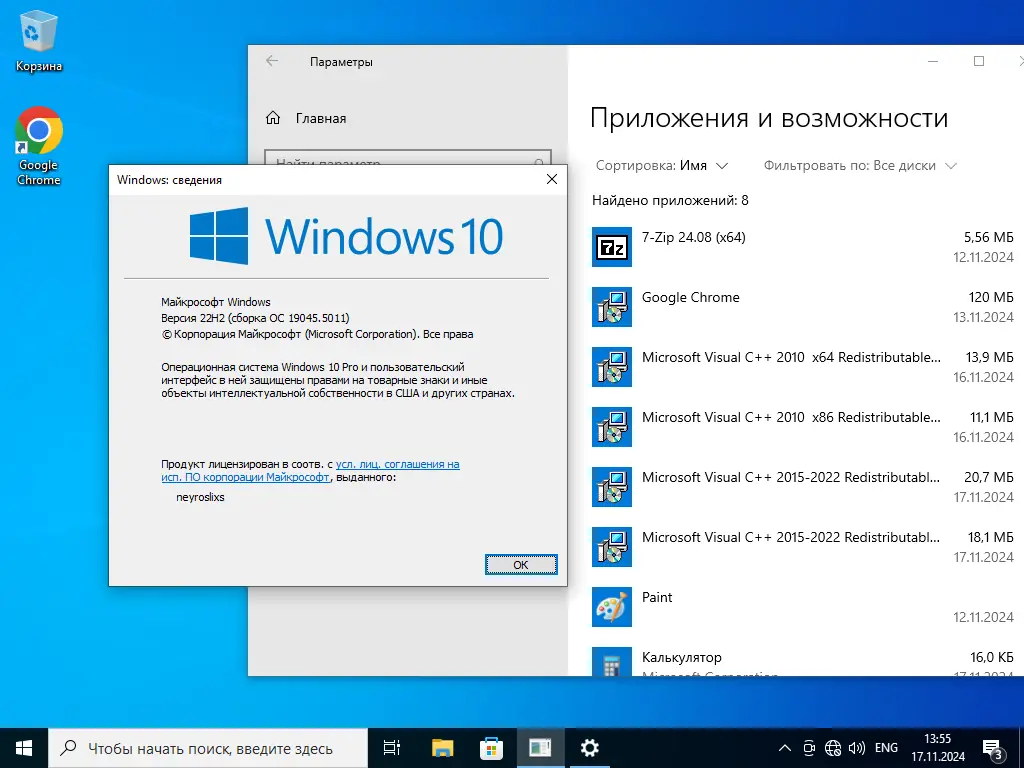Open the Сортировка: Имя dropdown
Screen dimensions: 1024x768
[x=662, y=166]
